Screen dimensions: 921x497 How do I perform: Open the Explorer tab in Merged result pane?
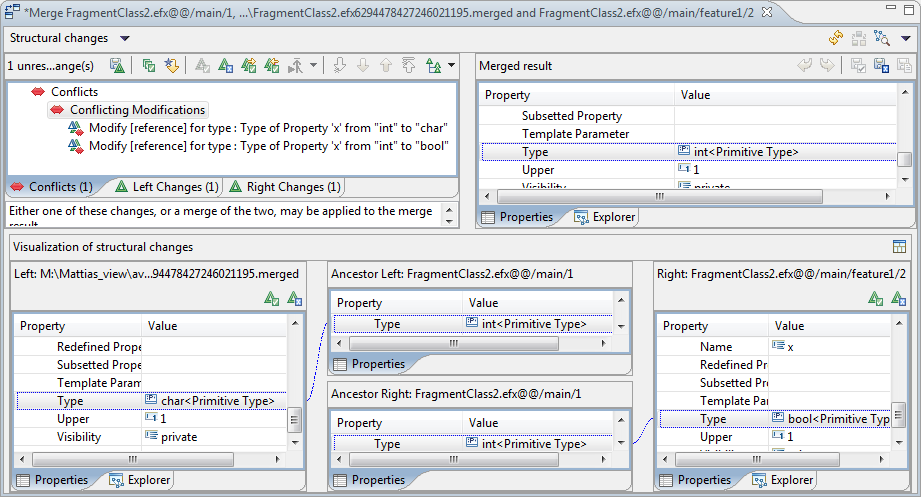pyautogui.click(x=605, y=217)
